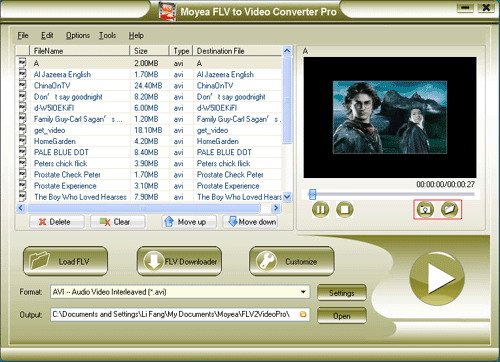
Task: Launch the FLV Downloader
Action: 179,261
